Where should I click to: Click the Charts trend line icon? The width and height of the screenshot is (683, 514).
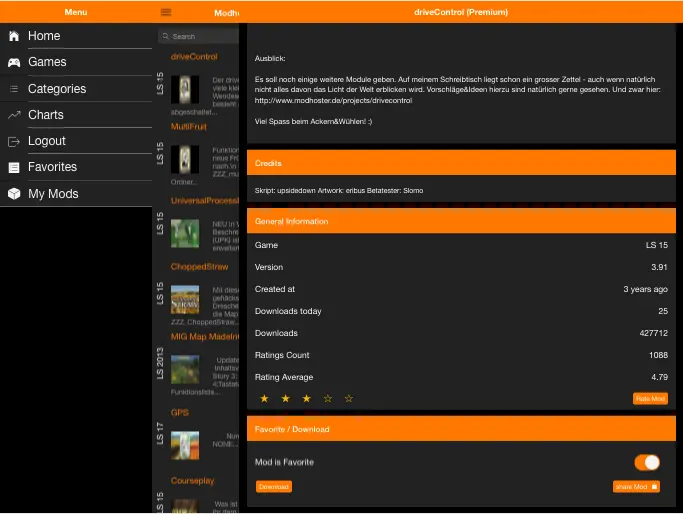pos(14,115)
